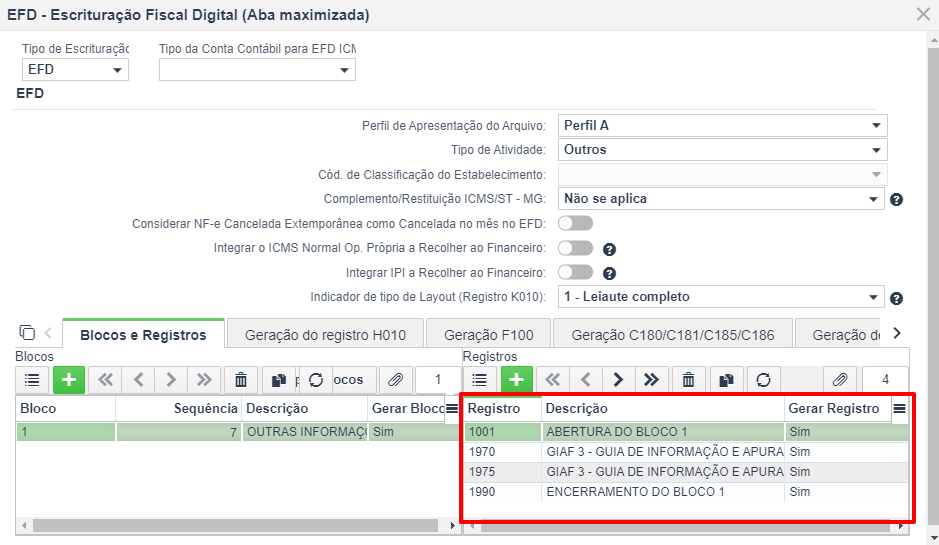Image resolution: width=939 pixels, height=545 pixels.
Task: Open list view in Blocos toolbar
Action: 32,380
